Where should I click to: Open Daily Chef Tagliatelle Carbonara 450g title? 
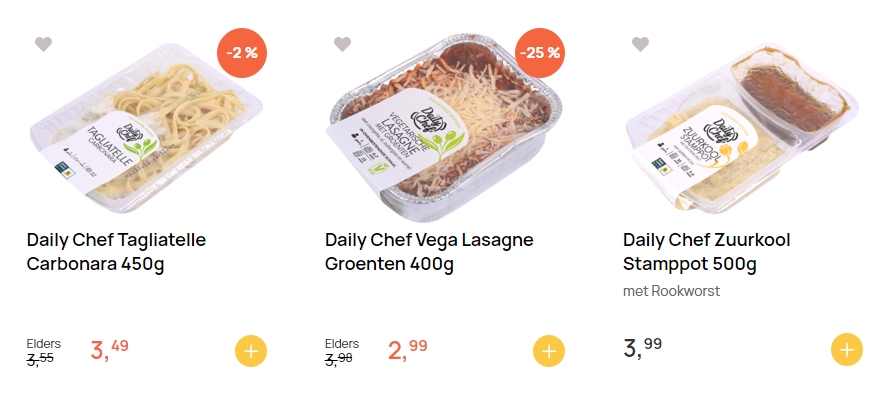coord(116,252)
